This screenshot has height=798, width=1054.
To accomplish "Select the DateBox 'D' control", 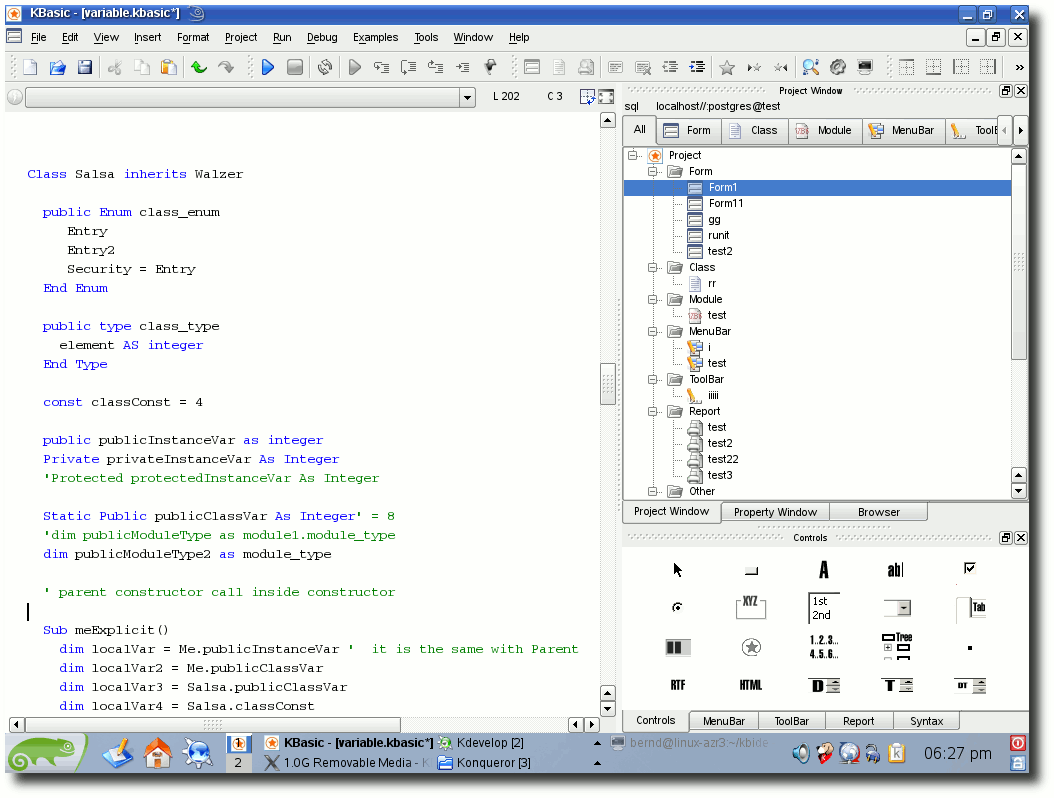I will tap(824, 686).
